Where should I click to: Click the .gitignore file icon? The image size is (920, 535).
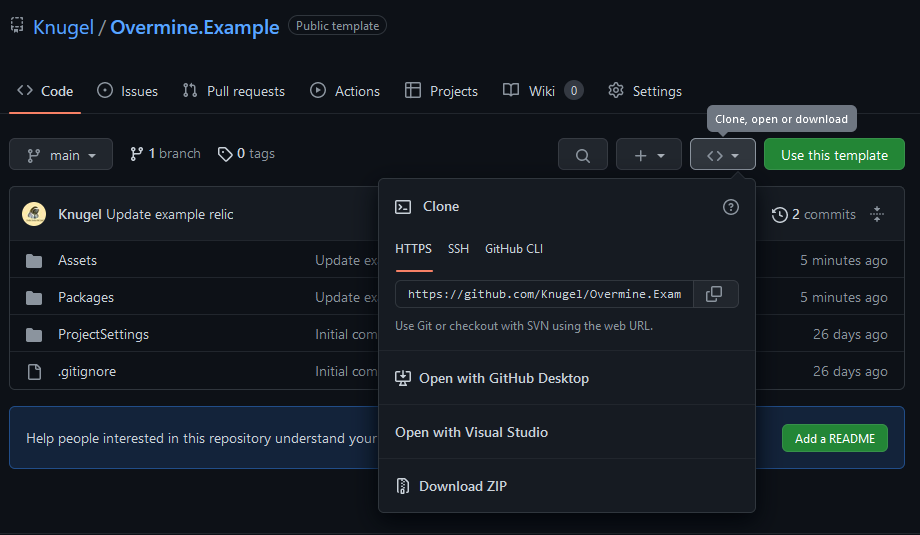tap(35, 372)
